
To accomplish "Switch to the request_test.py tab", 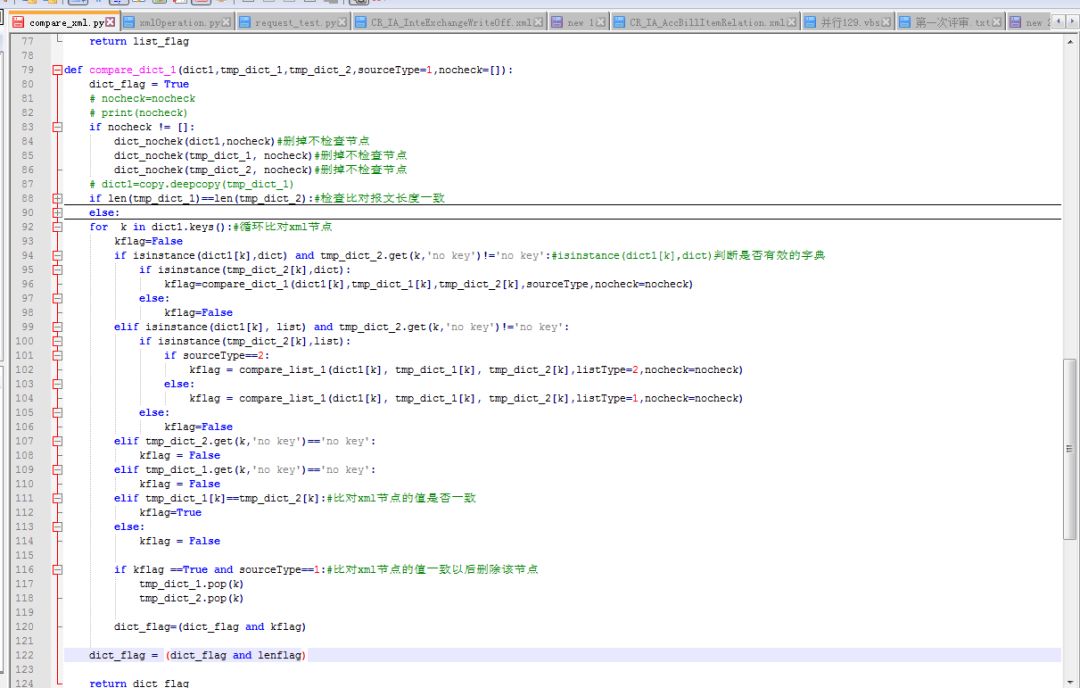I will point(293,22).
